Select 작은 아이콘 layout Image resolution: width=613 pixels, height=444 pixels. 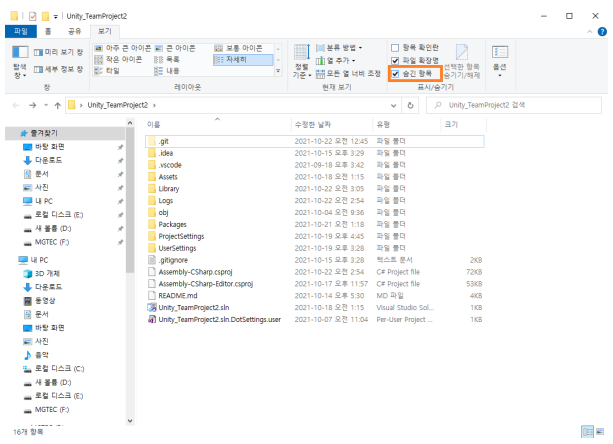click(x=118, y=59)
